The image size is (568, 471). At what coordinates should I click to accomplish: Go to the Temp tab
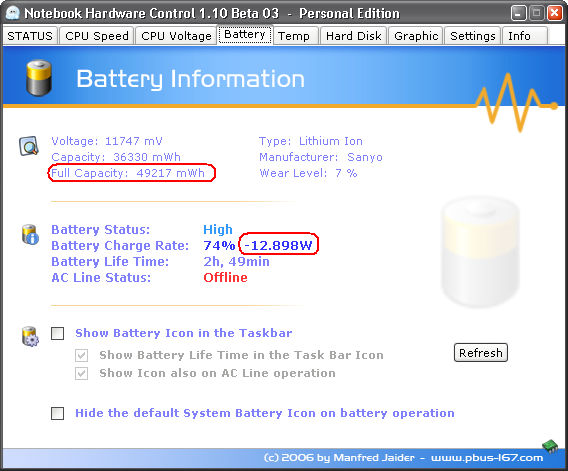(x=294, y=36)
